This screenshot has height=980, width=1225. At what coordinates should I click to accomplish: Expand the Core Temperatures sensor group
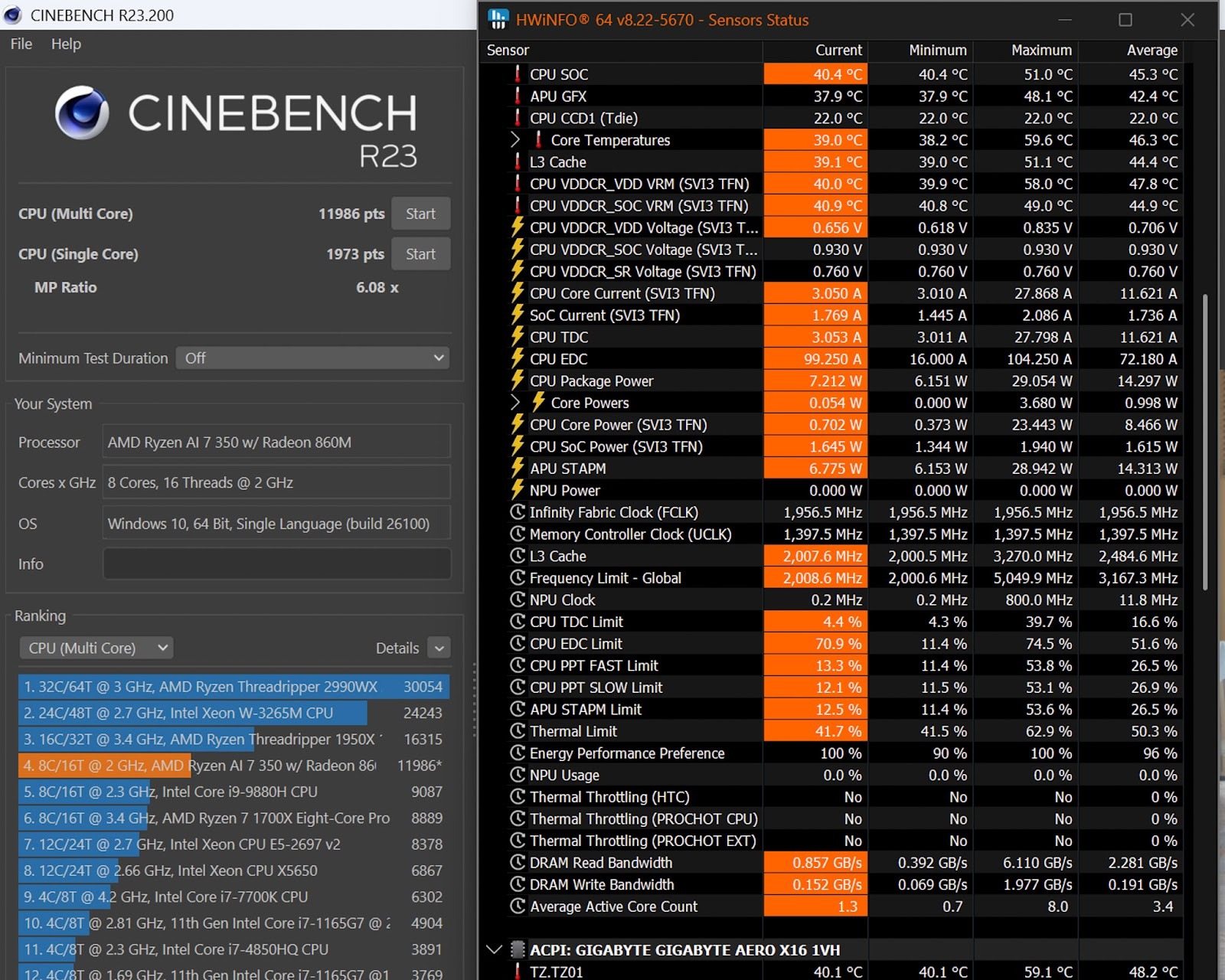tap(515, 140)
